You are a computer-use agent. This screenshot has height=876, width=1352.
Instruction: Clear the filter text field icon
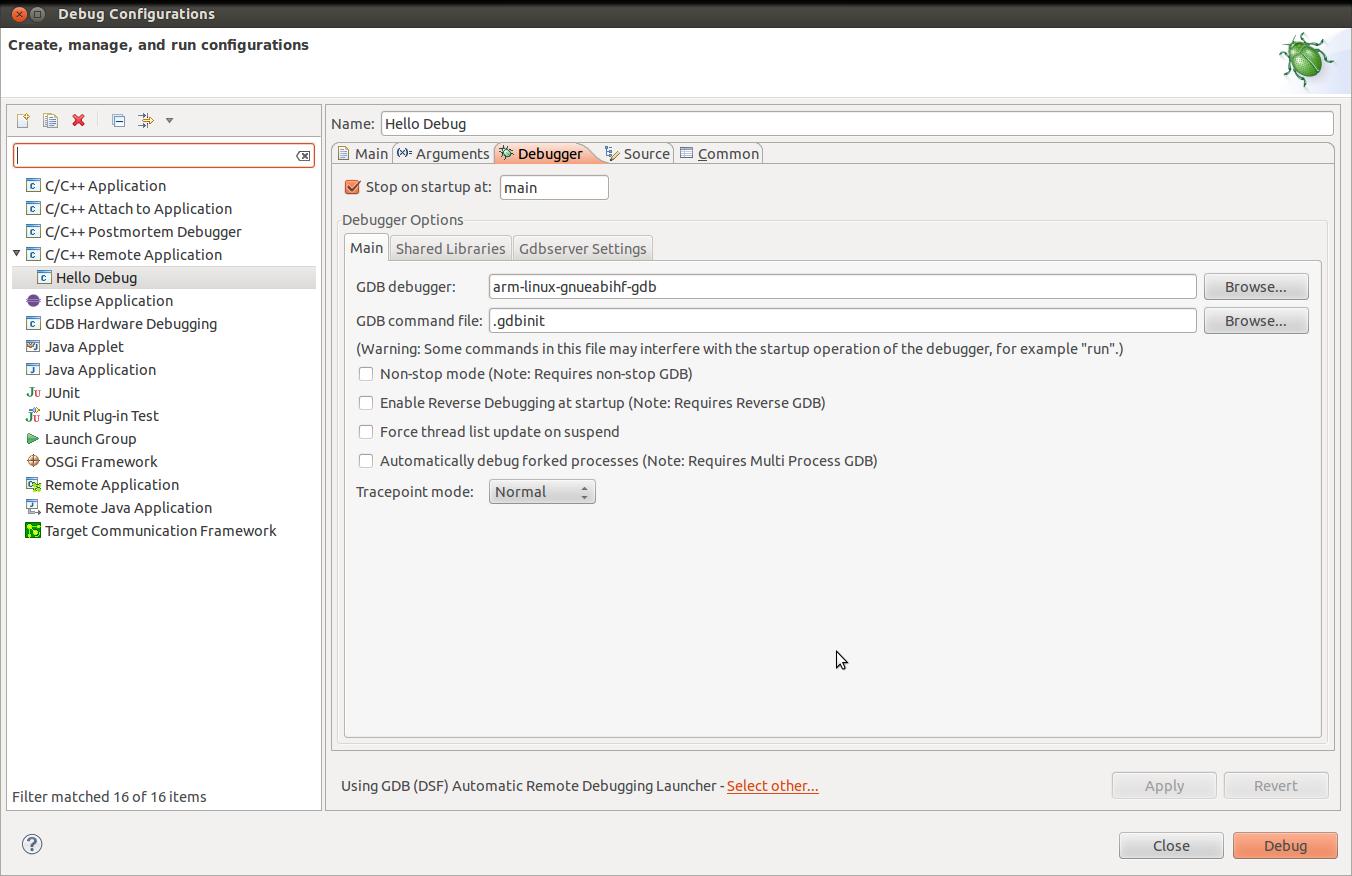(303, 156)
